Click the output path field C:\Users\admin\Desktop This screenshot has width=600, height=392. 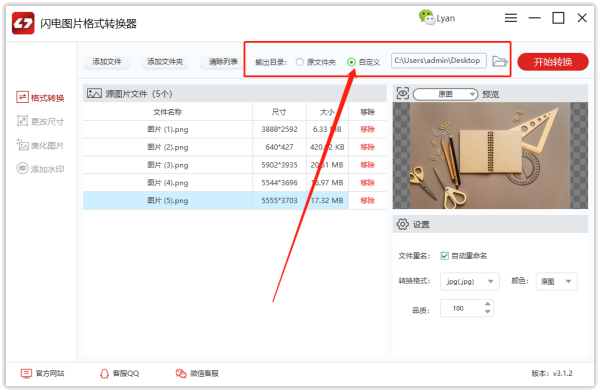pos(439,60)
